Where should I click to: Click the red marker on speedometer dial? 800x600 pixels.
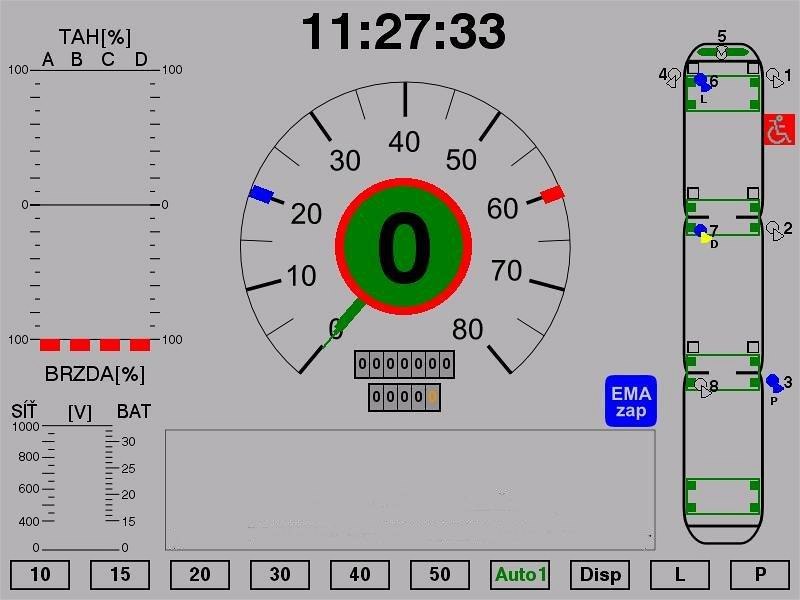552,194
